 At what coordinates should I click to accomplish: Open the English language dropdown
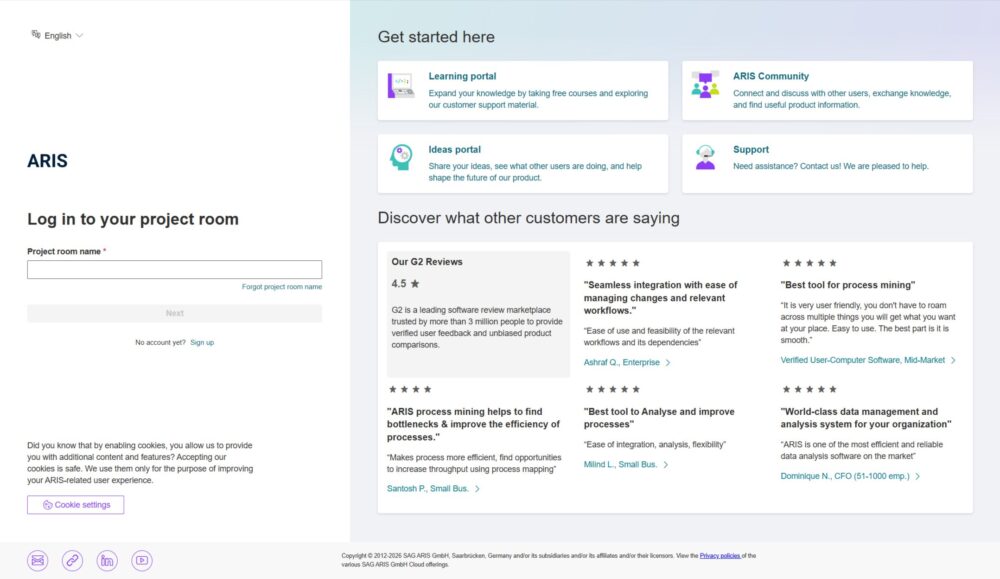click(58, 35)
